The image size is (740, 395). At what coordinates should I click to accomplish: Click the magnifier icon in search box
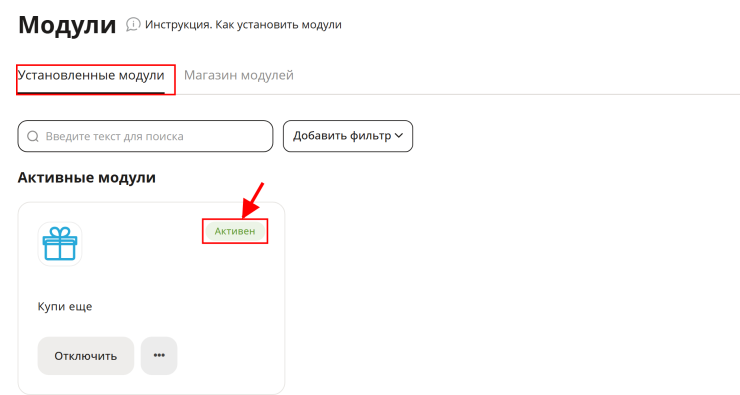33,136
